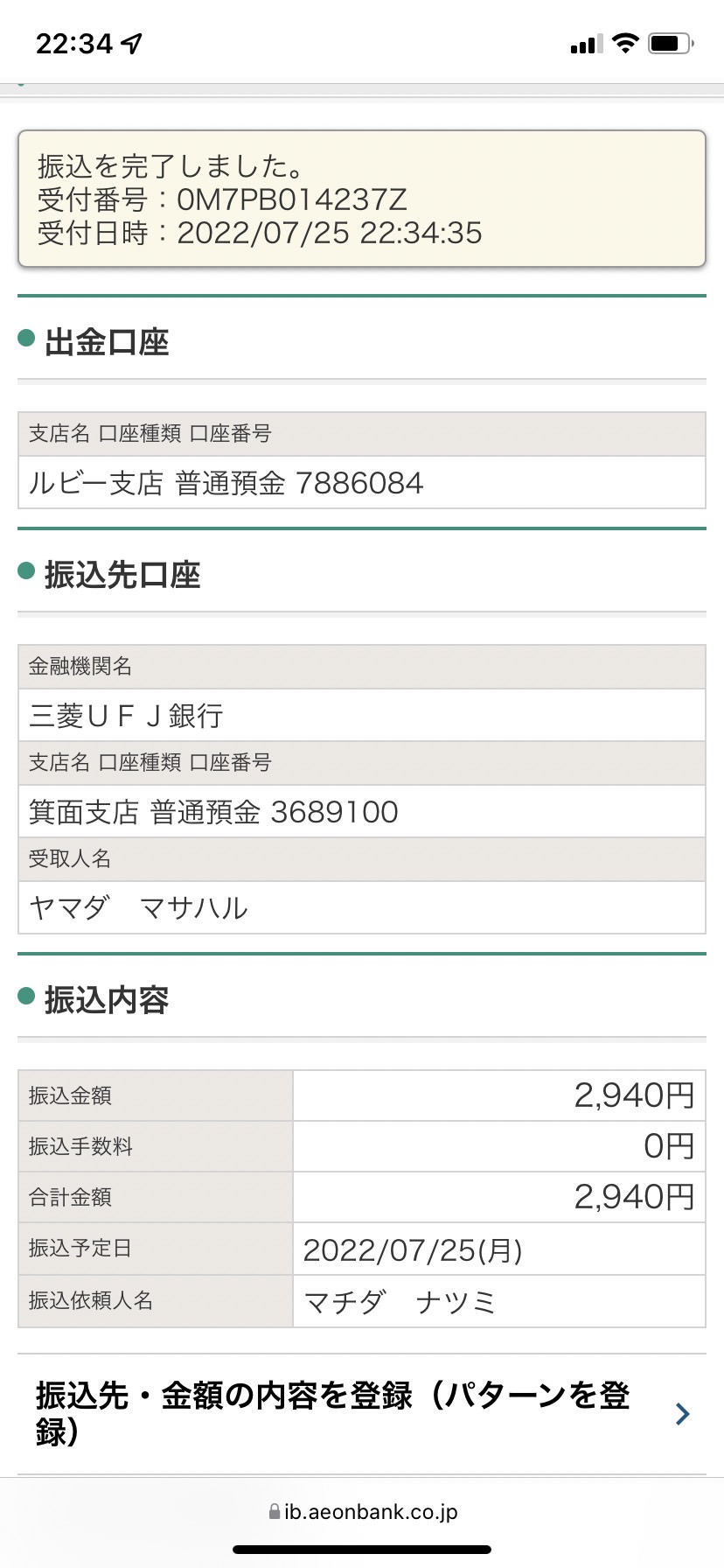
Task: Tap the 振込内容 section heading
Action: [107, 1000]
